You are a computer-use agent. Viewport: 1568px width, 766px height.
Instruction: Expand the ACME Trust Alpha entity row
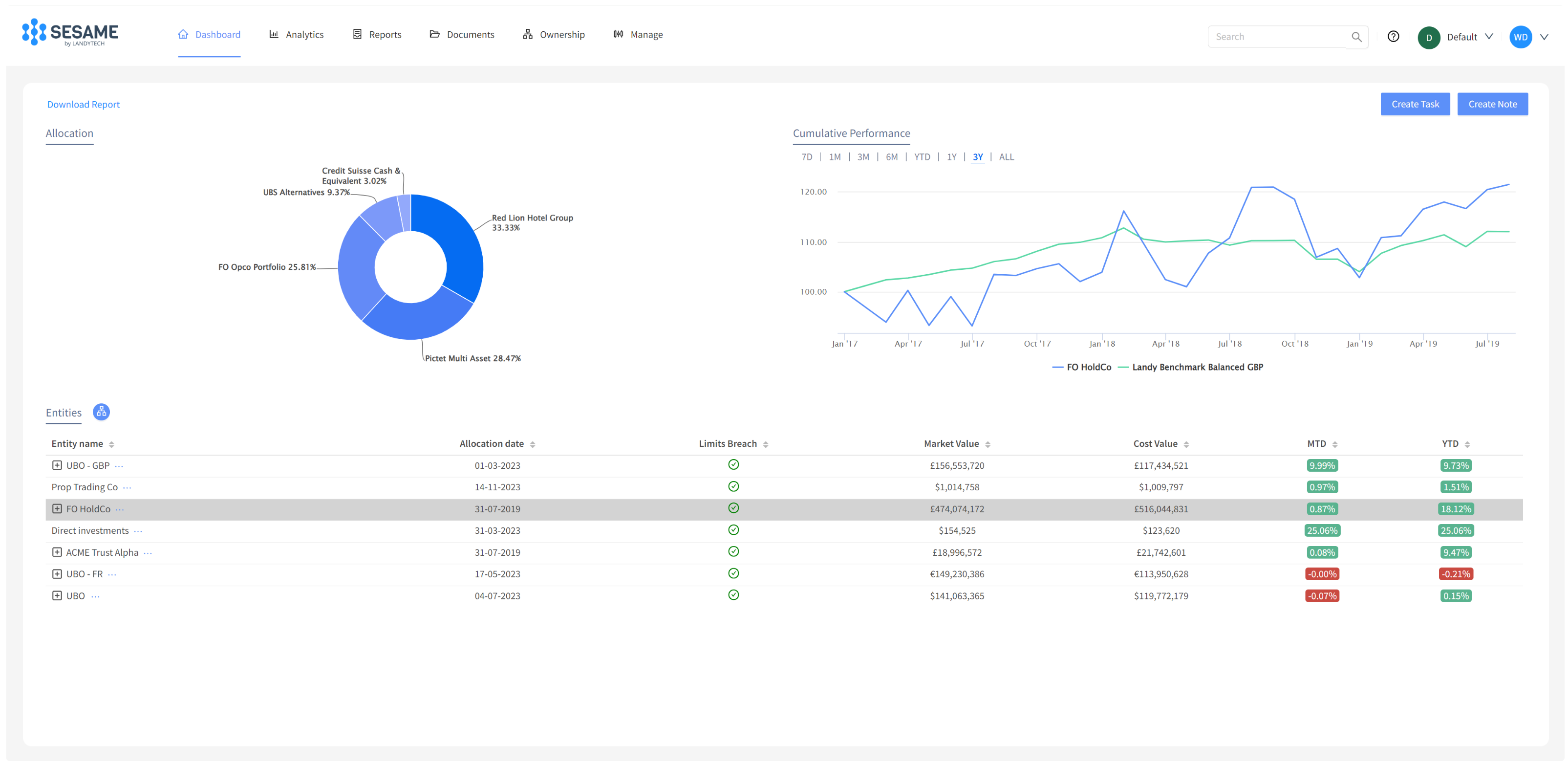click(x=57, y=552)
